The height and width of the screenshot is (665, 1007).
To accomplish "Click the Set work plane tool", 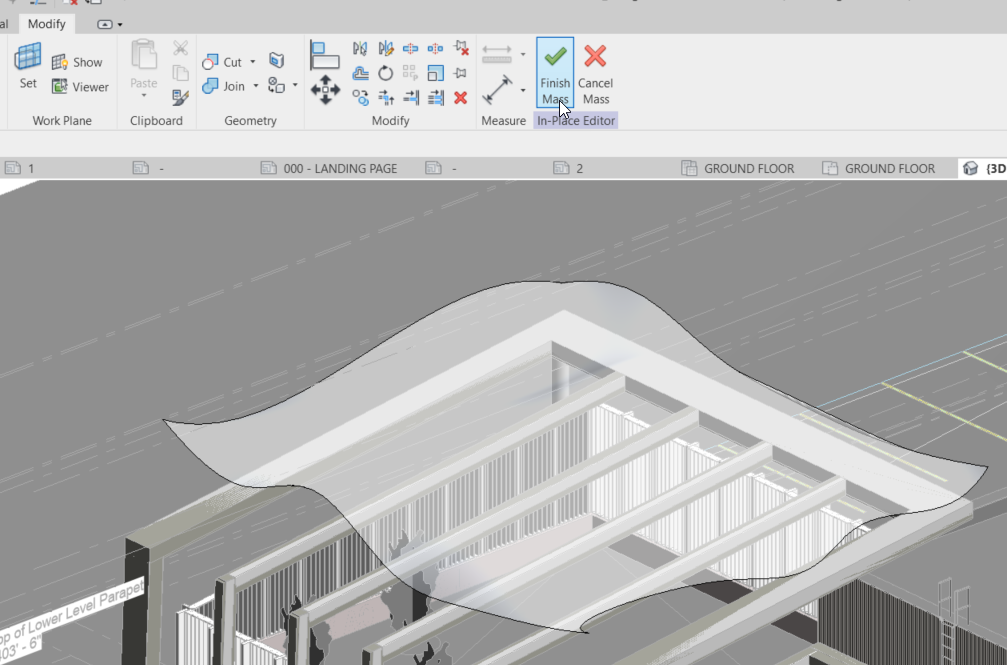I will click(28, 66).
